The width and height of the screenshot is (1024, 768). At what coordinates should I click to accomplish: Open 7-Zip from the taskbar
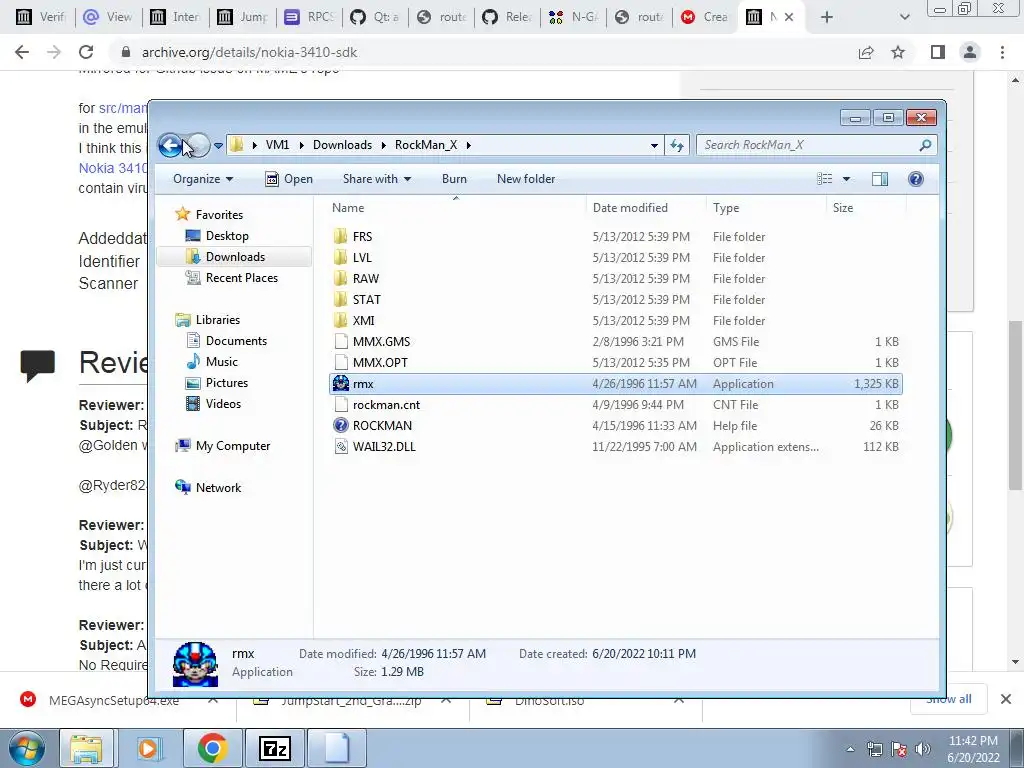[x=274, y=748]
